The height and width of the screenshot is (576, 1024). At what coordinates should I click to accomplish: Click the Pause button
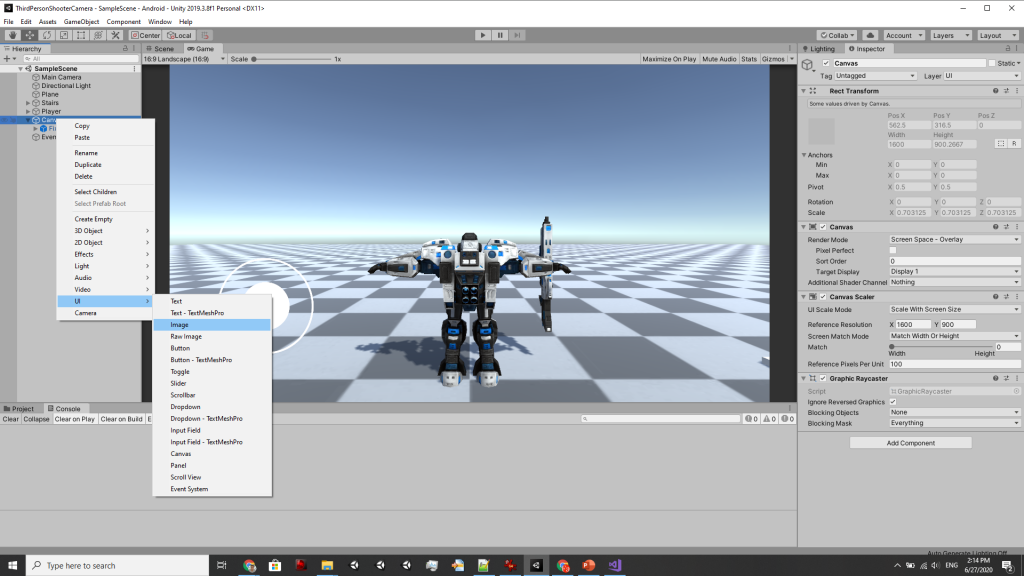[500, 35]
